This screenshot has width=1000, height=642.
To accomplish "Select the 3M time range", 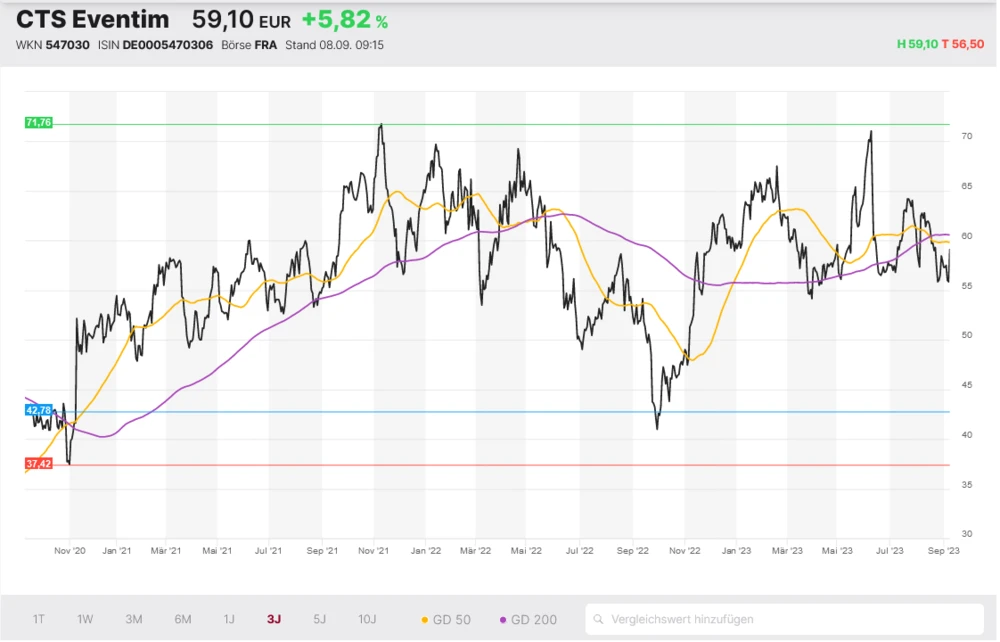I will point(134,619).
